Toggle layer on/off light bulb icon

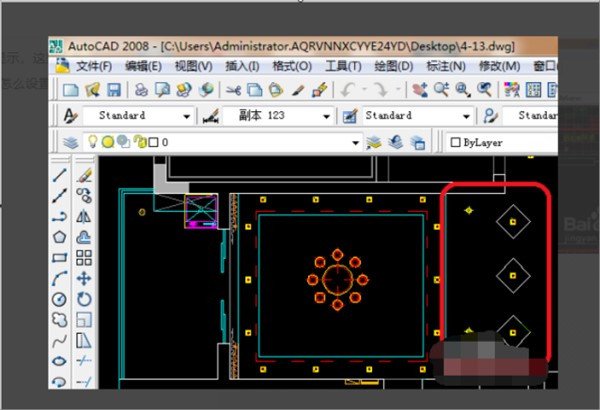[x=92, y=143]
